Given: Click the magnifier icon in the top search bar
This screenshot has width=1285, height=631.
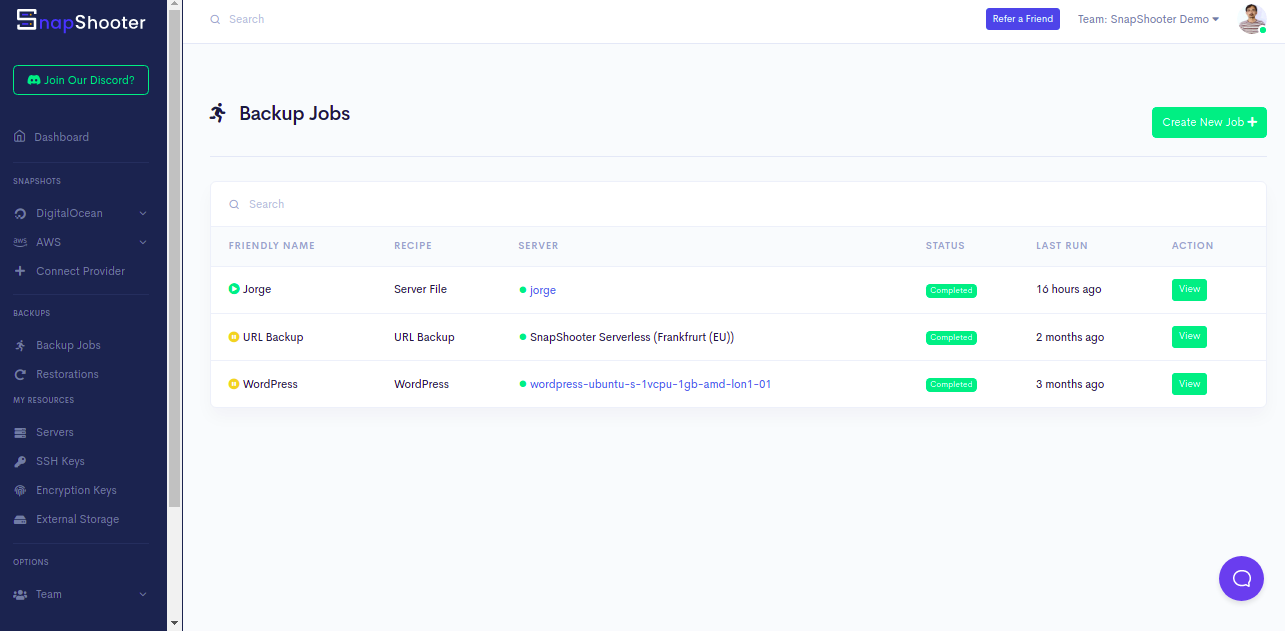Looking at the screenshot, I should 215,19.
